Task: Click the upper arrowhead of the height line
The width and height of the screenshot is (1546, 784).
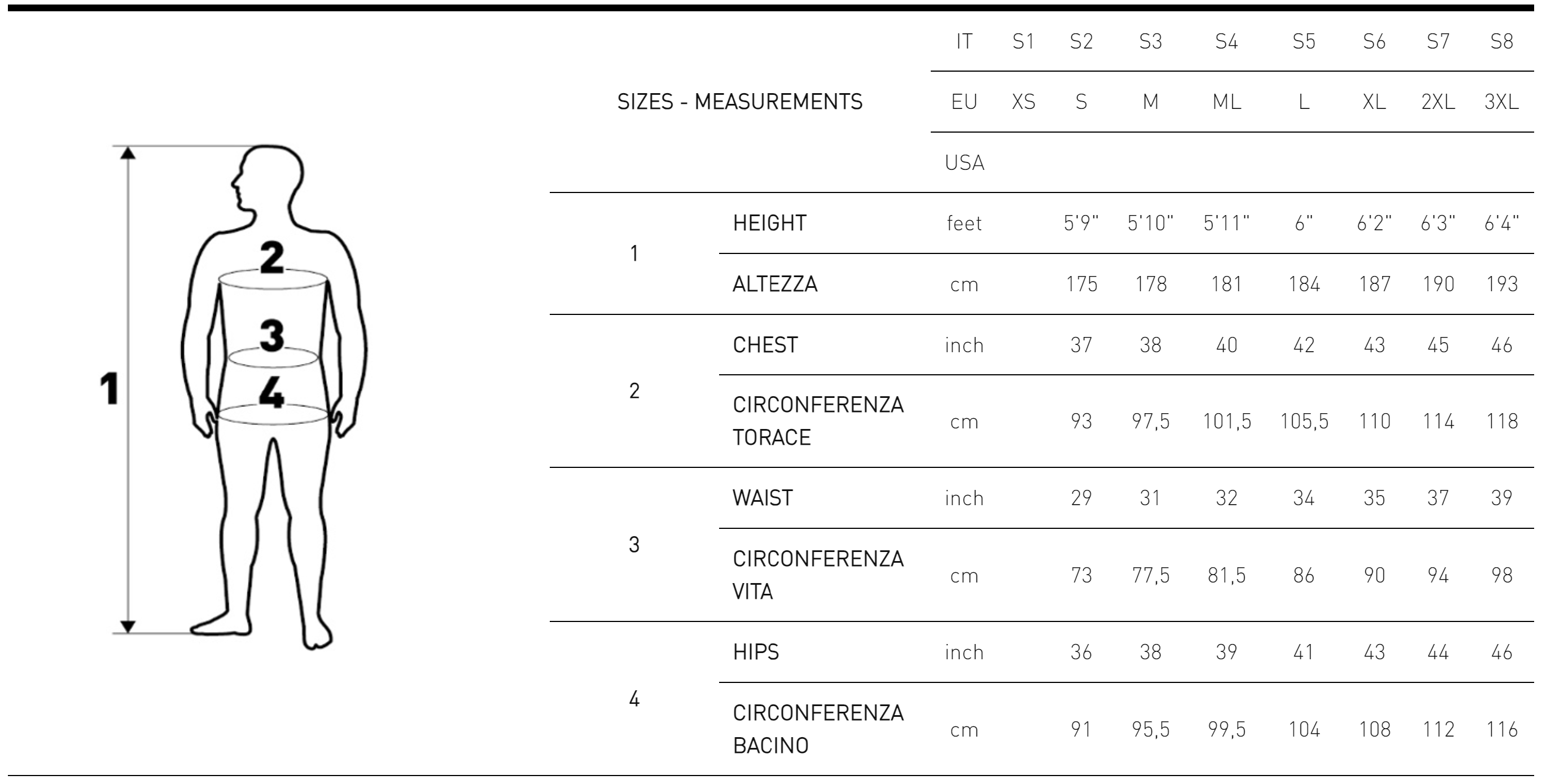Action: point(128,152)
